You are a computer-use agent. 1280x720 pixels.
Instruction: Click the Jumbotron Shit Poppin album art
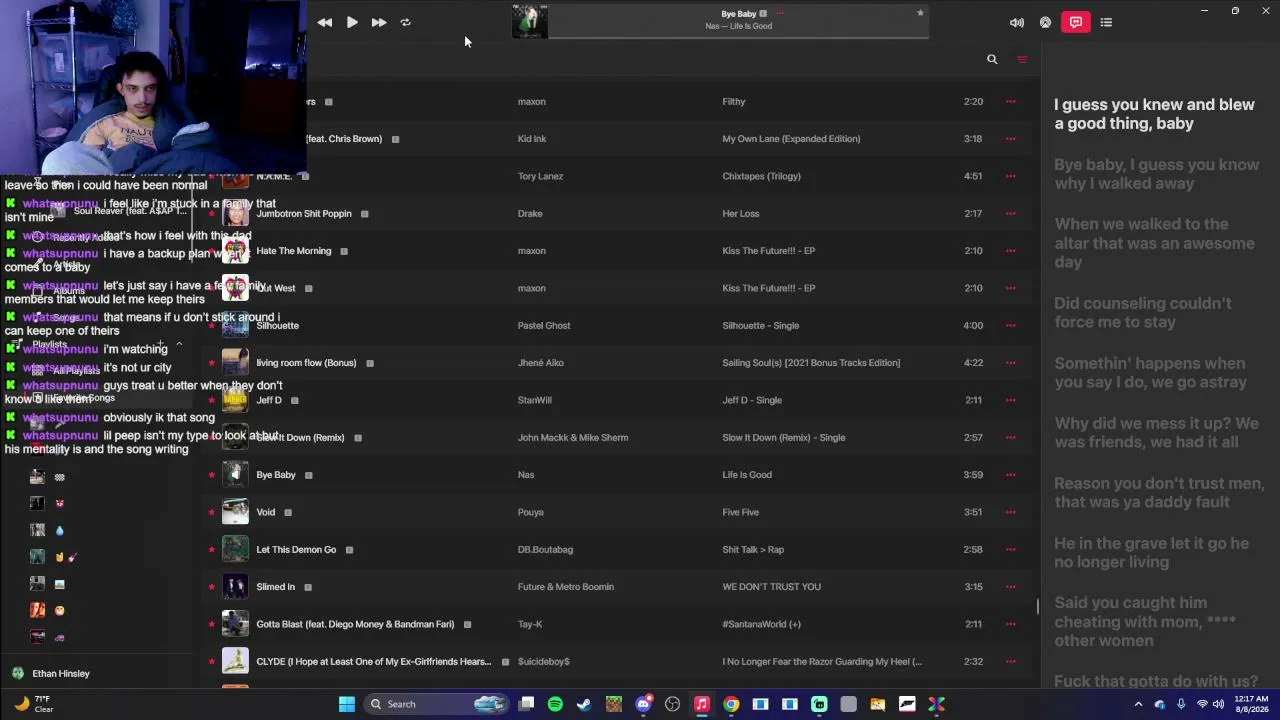pos(235,213)
